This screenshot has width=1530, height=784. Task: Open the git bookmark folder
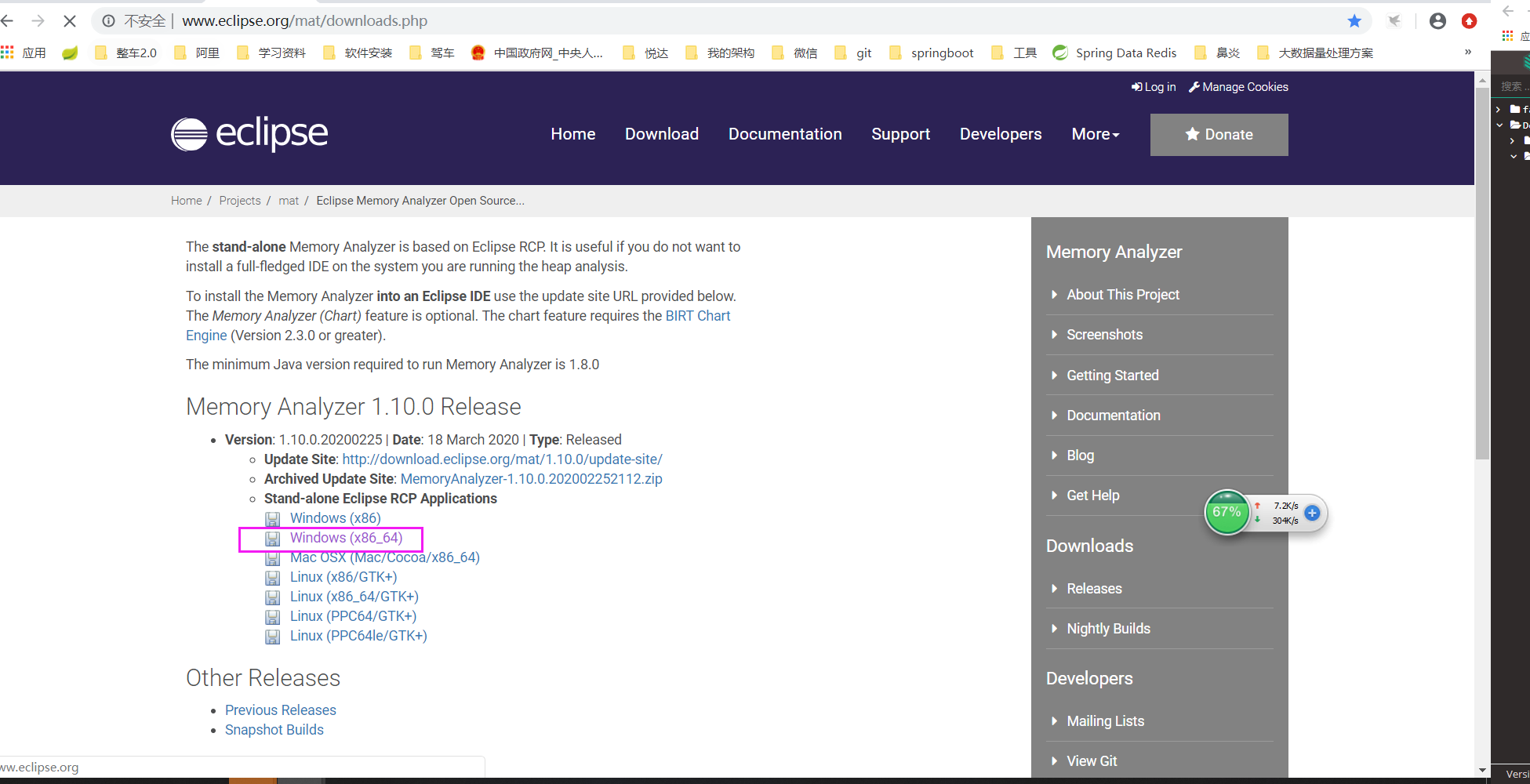(853, 53)
